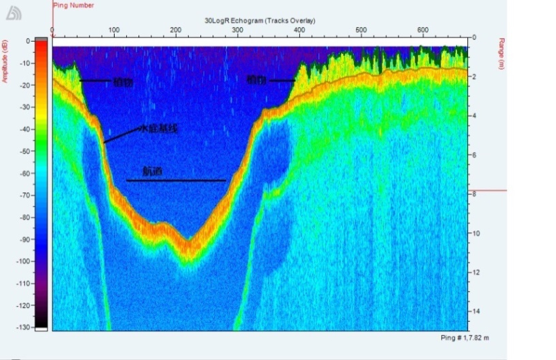This screenshot has height=360, width=556.
Task: Click the right 植物 vegetation annotation
Action: [x=256, y=80]
